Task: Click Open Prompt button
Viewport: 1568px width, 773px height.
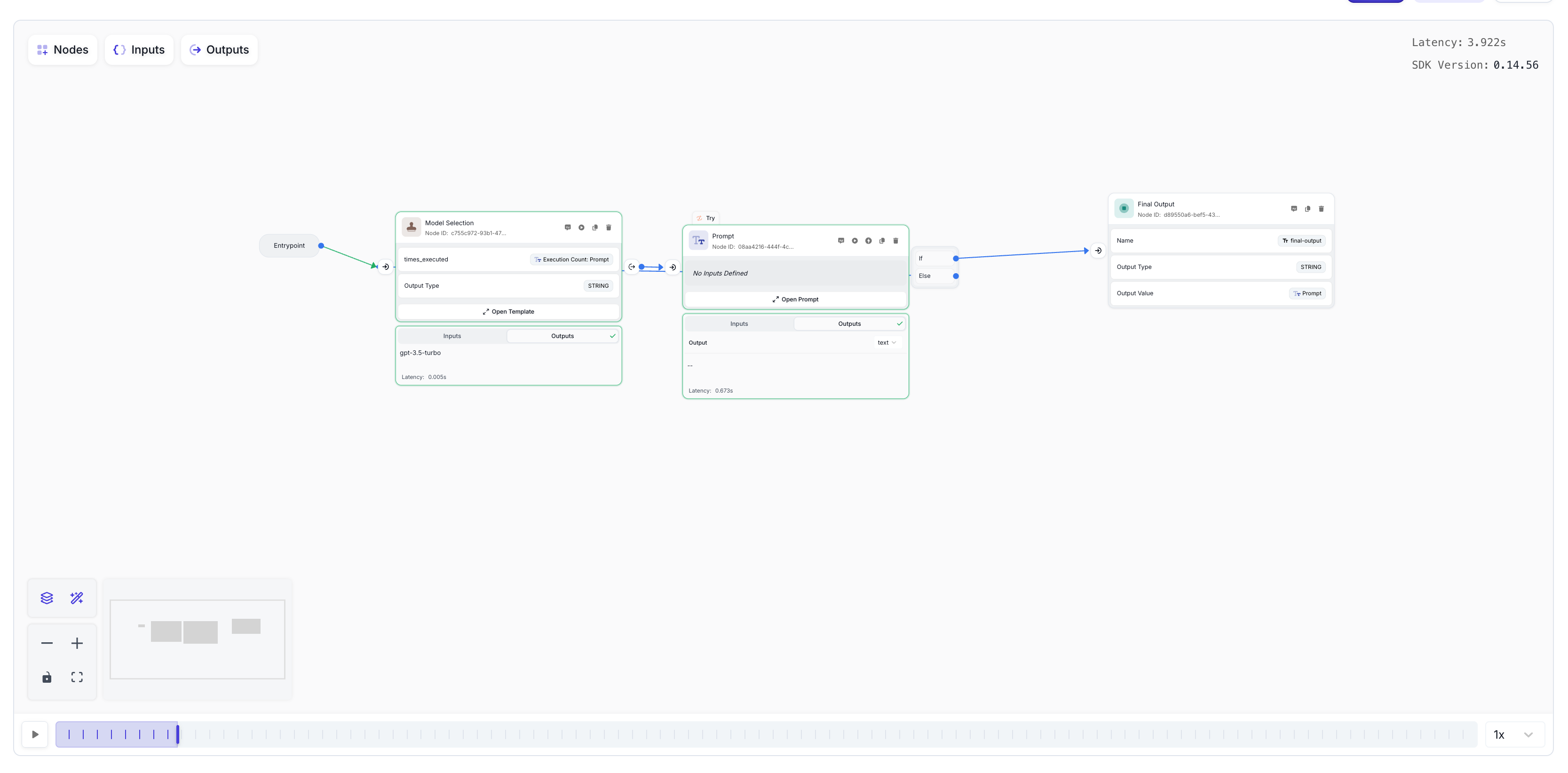Action: pos(795,300)
